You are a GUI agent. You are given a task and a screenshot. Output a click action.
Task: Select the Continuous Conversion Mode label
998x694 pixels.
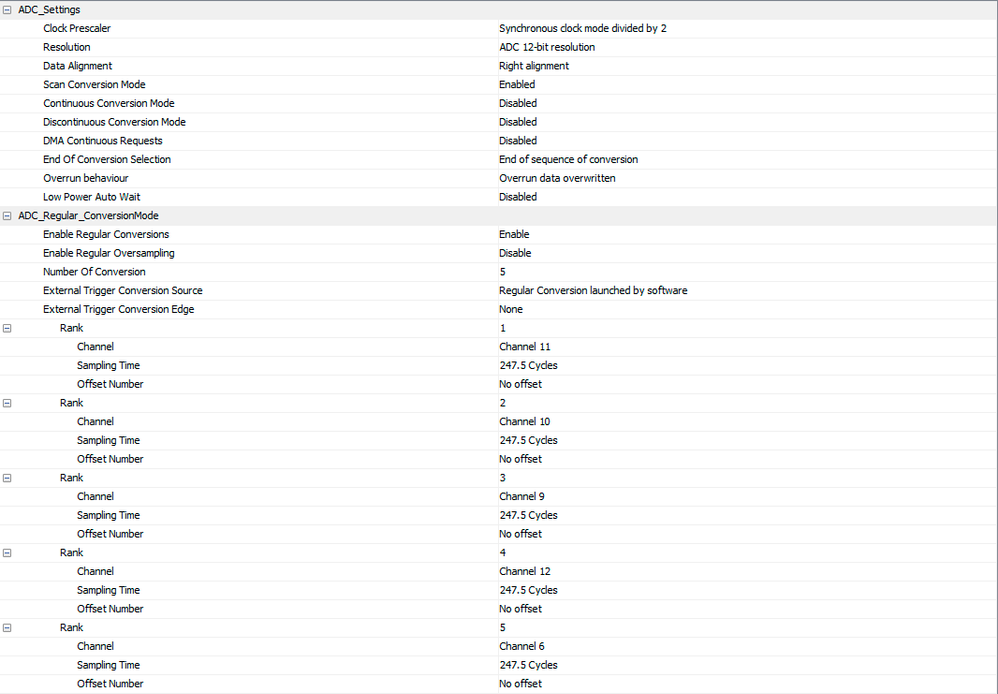pyautogui.click(x=108, y=103)
